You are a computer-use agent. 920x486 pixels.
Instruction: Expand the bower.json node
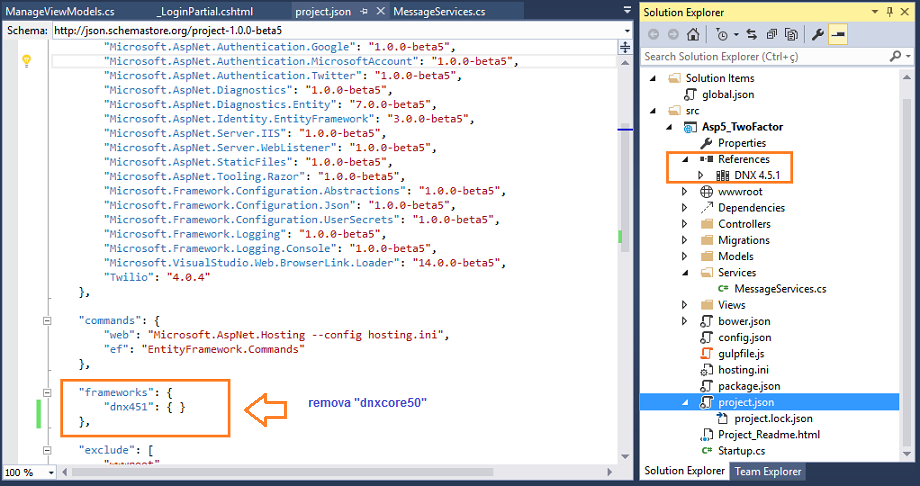[684, 321]
